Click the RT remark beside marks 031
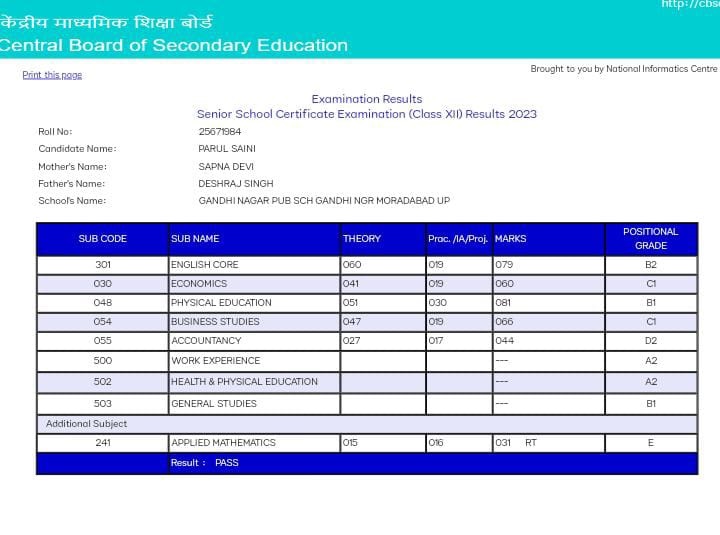This screenshot has width=720, height=535. 531,442
